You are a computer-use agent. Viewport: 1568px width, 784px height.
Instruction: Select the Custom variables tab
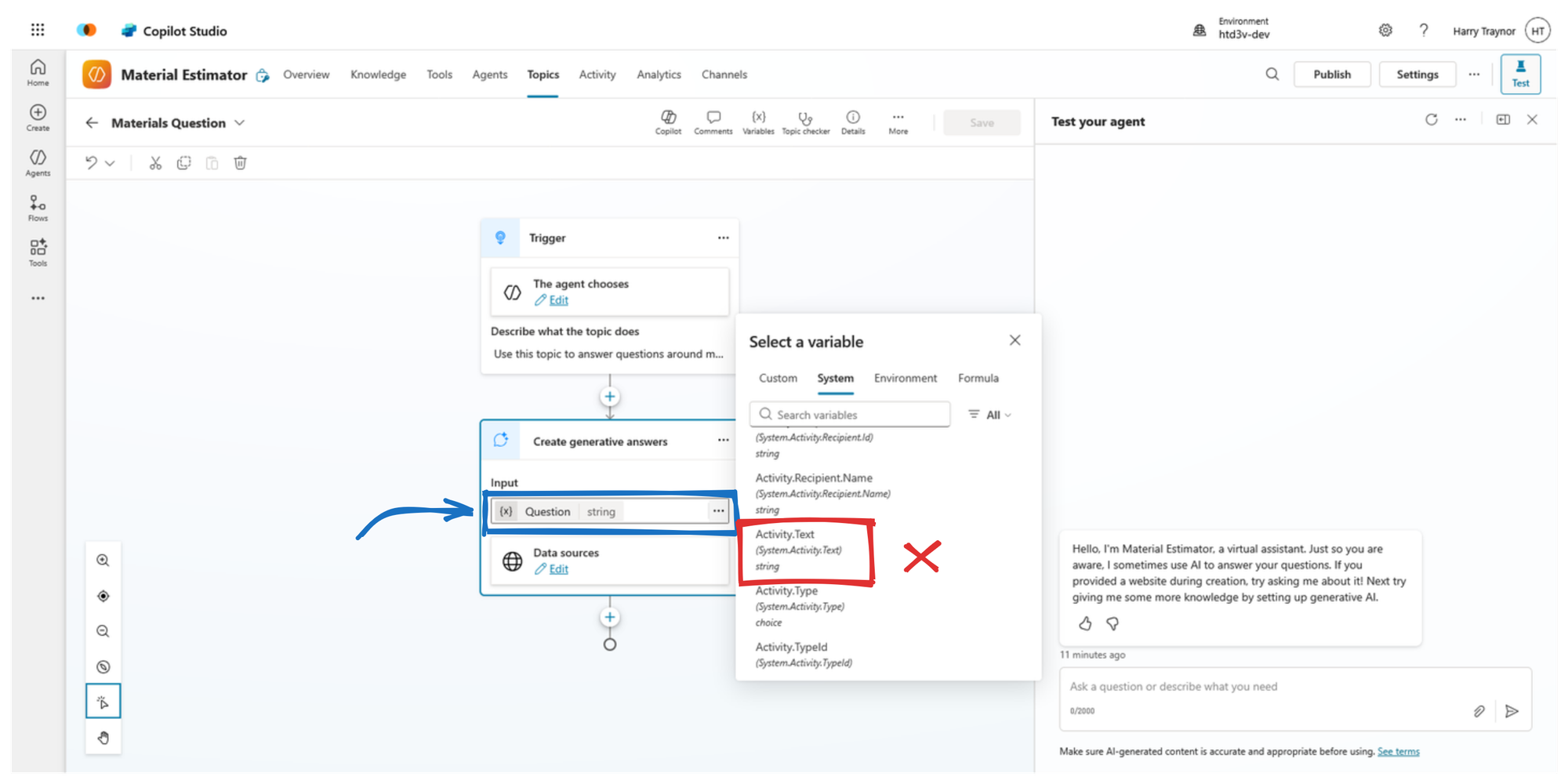[778, 378]
